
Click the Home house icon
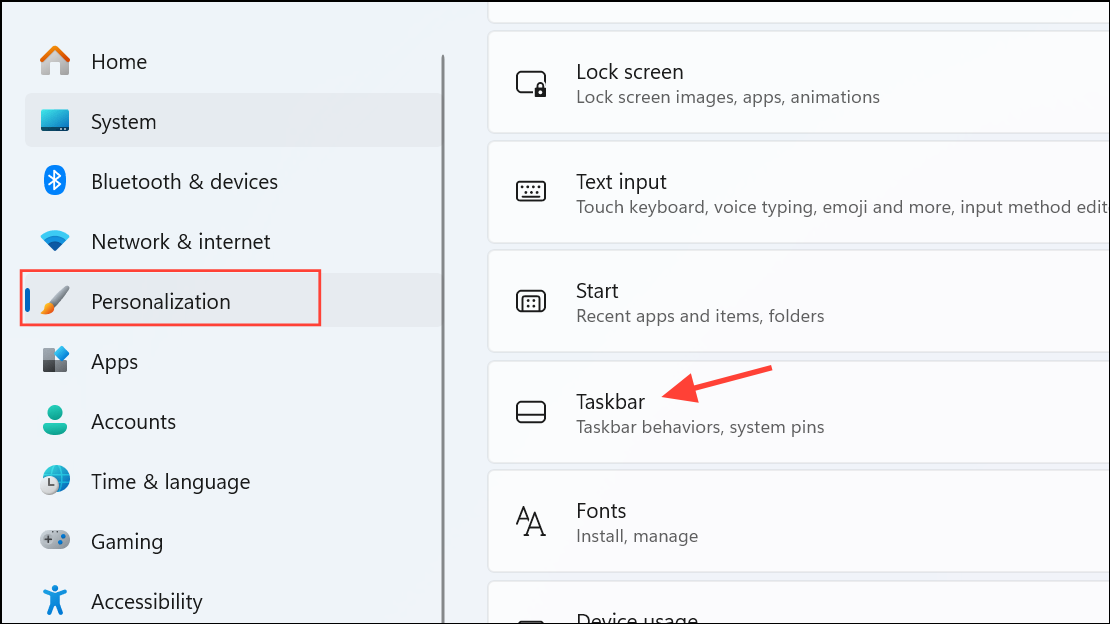point(54,61)
